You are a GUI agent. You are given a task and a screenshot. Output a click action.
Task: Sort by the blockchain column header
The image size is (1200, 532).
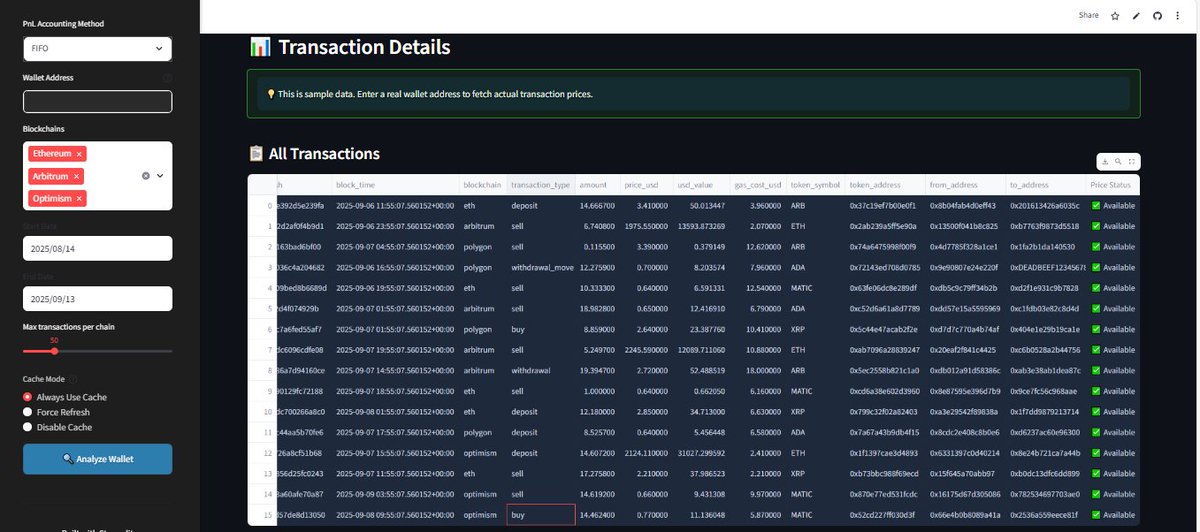click(x=482, y=185)
